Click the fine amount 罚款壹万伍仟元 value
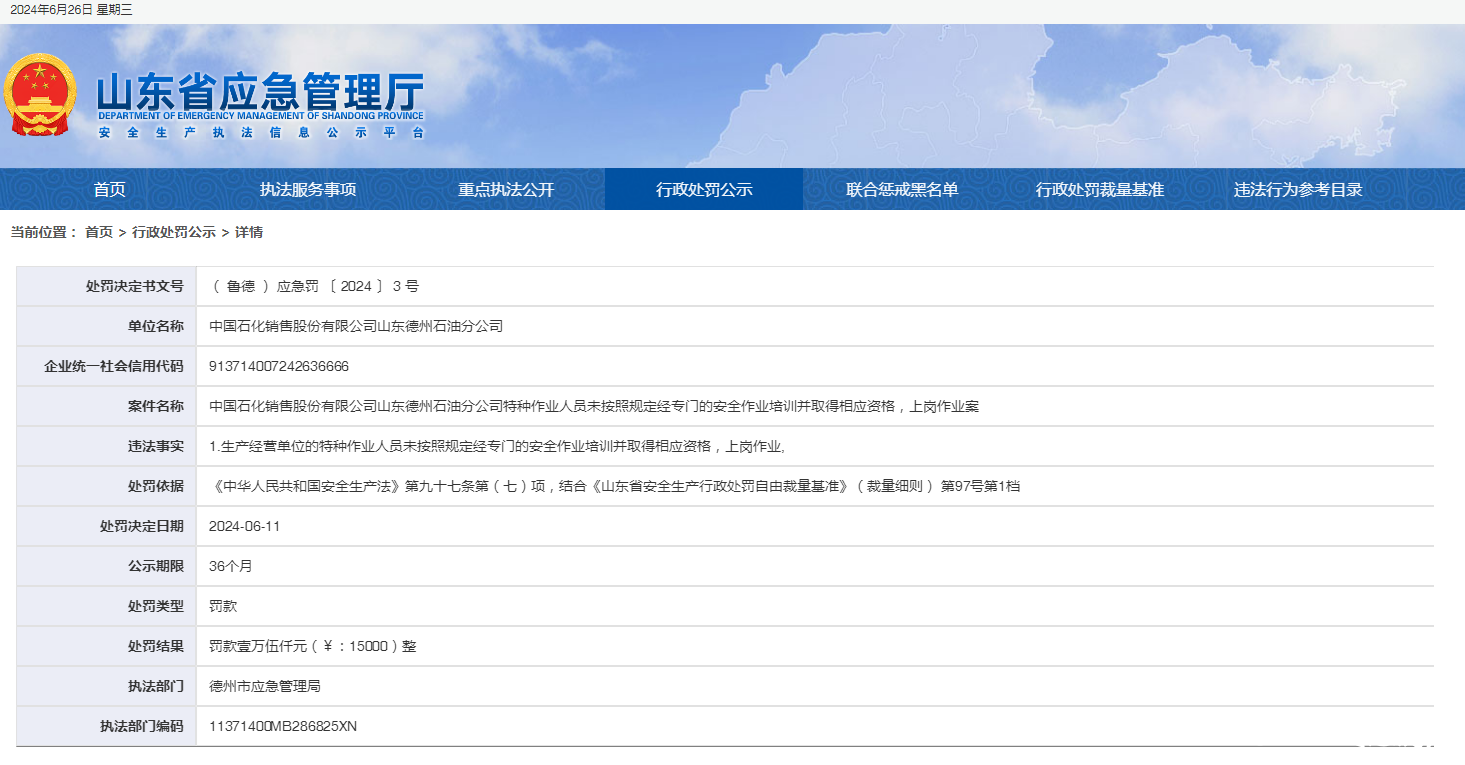 [x=313, y=646]
